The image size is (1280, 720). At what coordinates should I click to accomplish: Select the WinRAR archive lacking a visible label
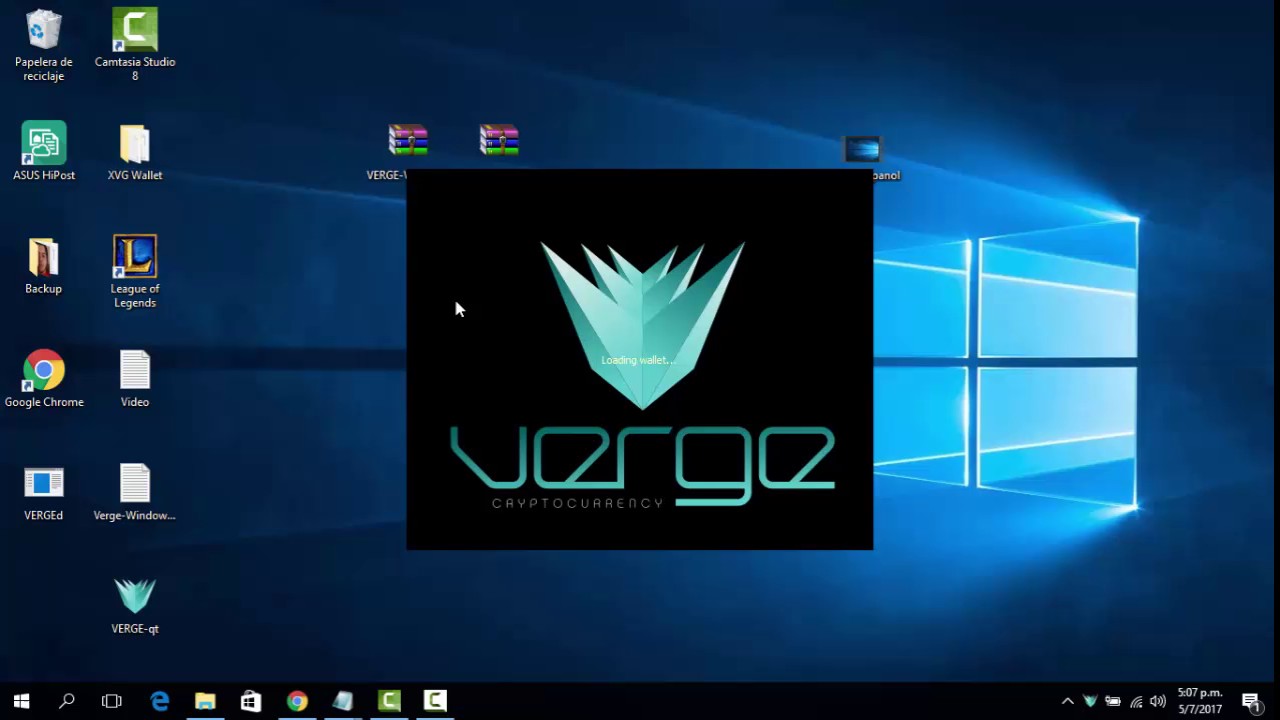(x=499, y=140)
